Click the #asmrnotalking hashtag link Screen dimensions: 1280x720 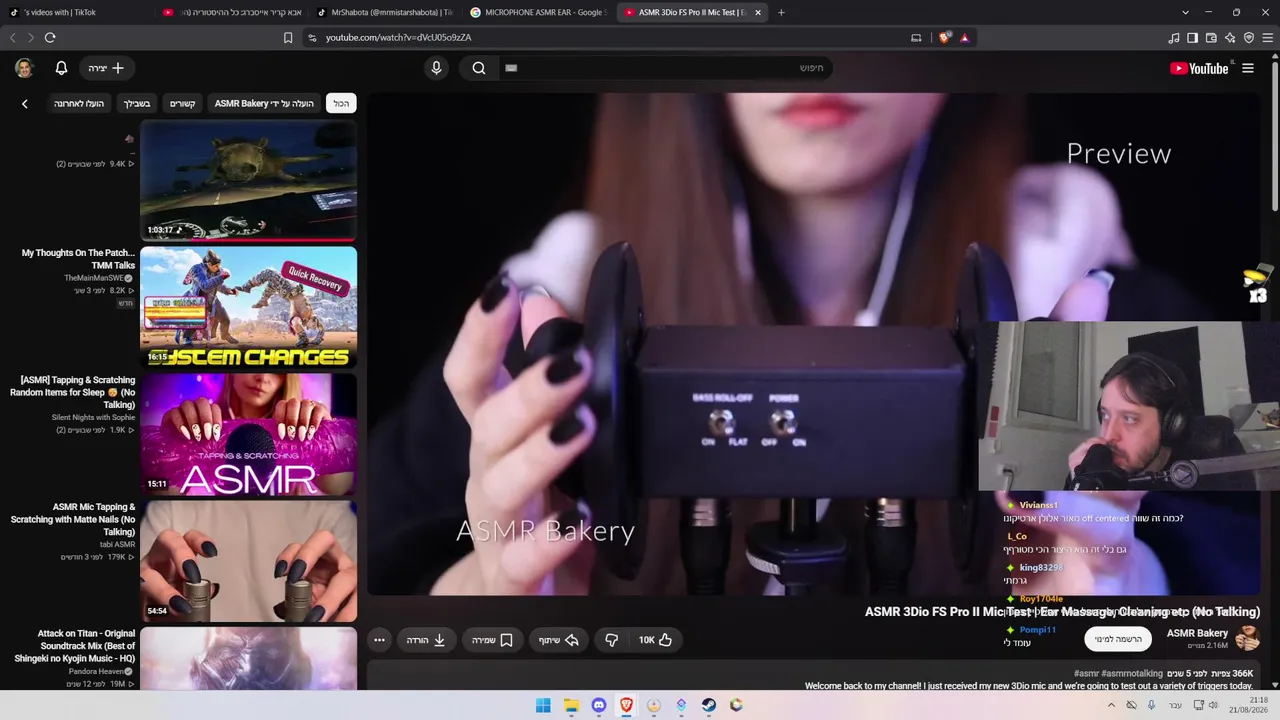pyautogui.click(x=1132, y=674)
